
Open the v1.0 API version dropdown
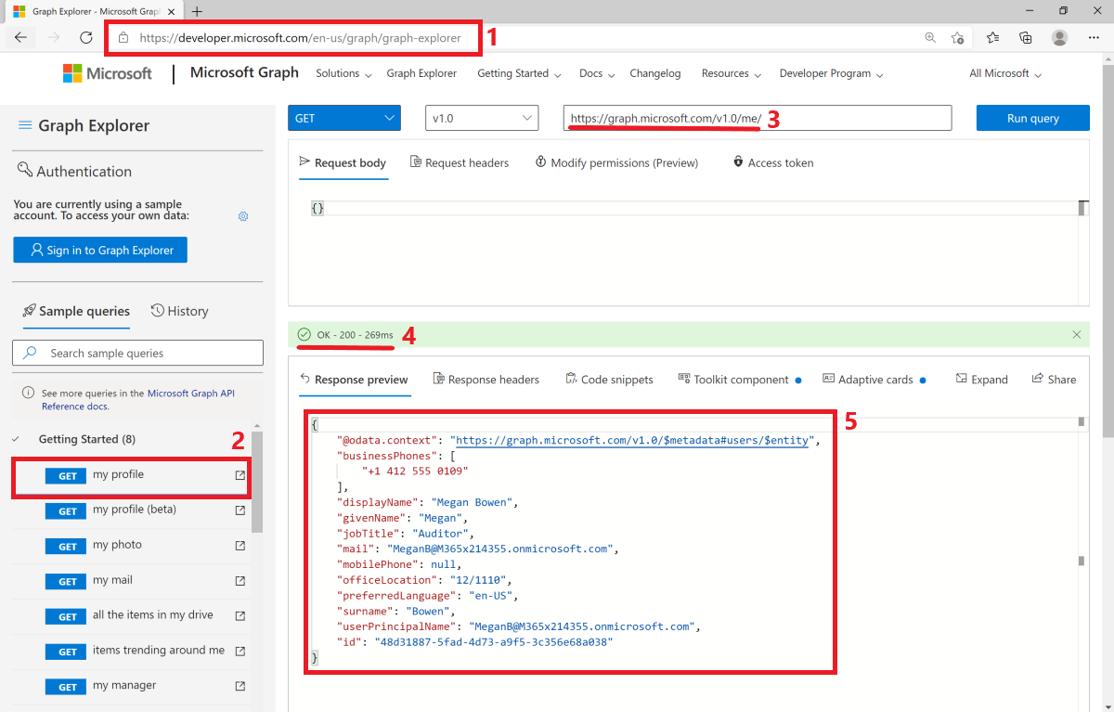[x=481, y=118]
